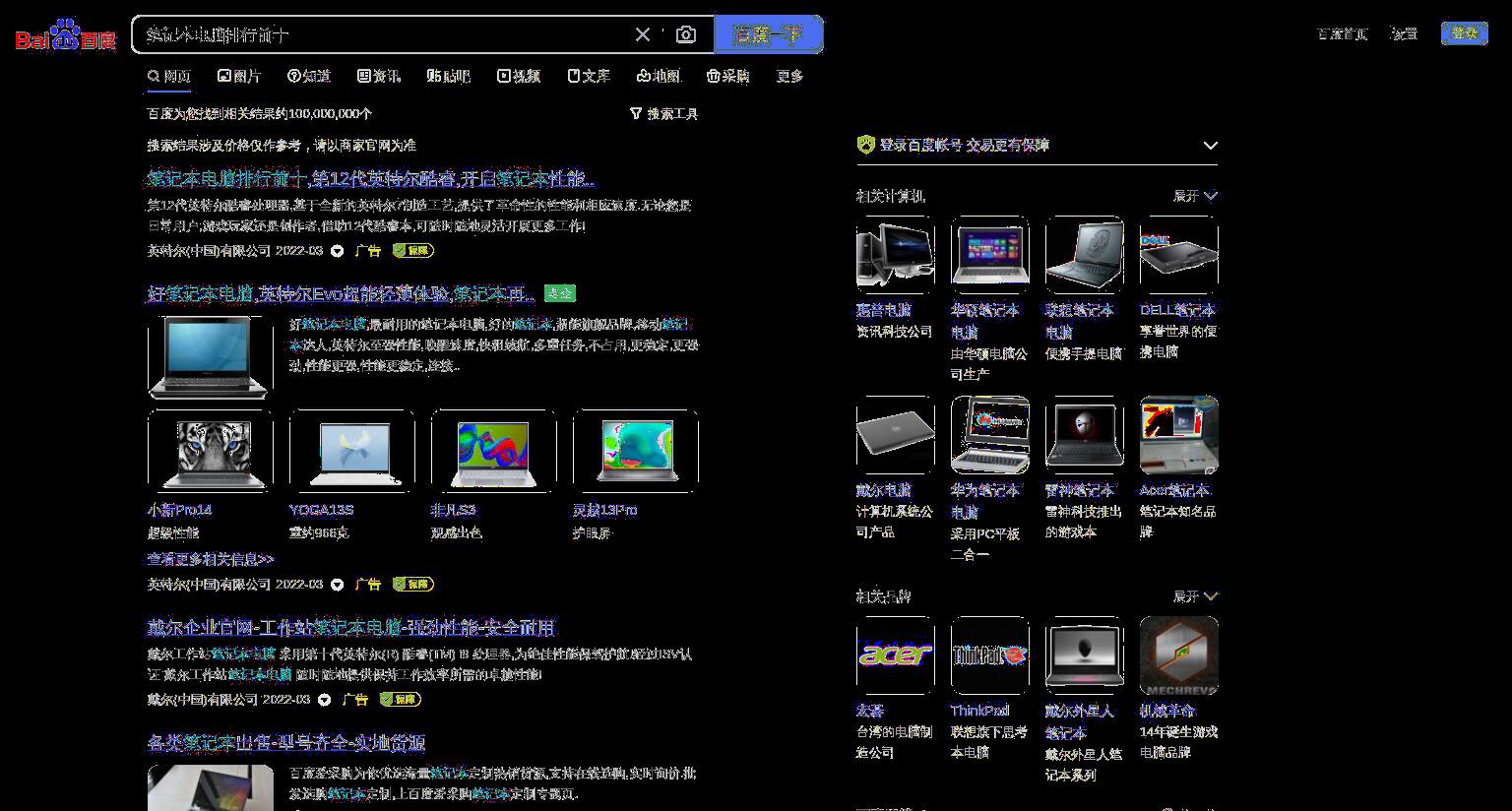
Task: Click into the search input field
Action: [x=384, y=34]
